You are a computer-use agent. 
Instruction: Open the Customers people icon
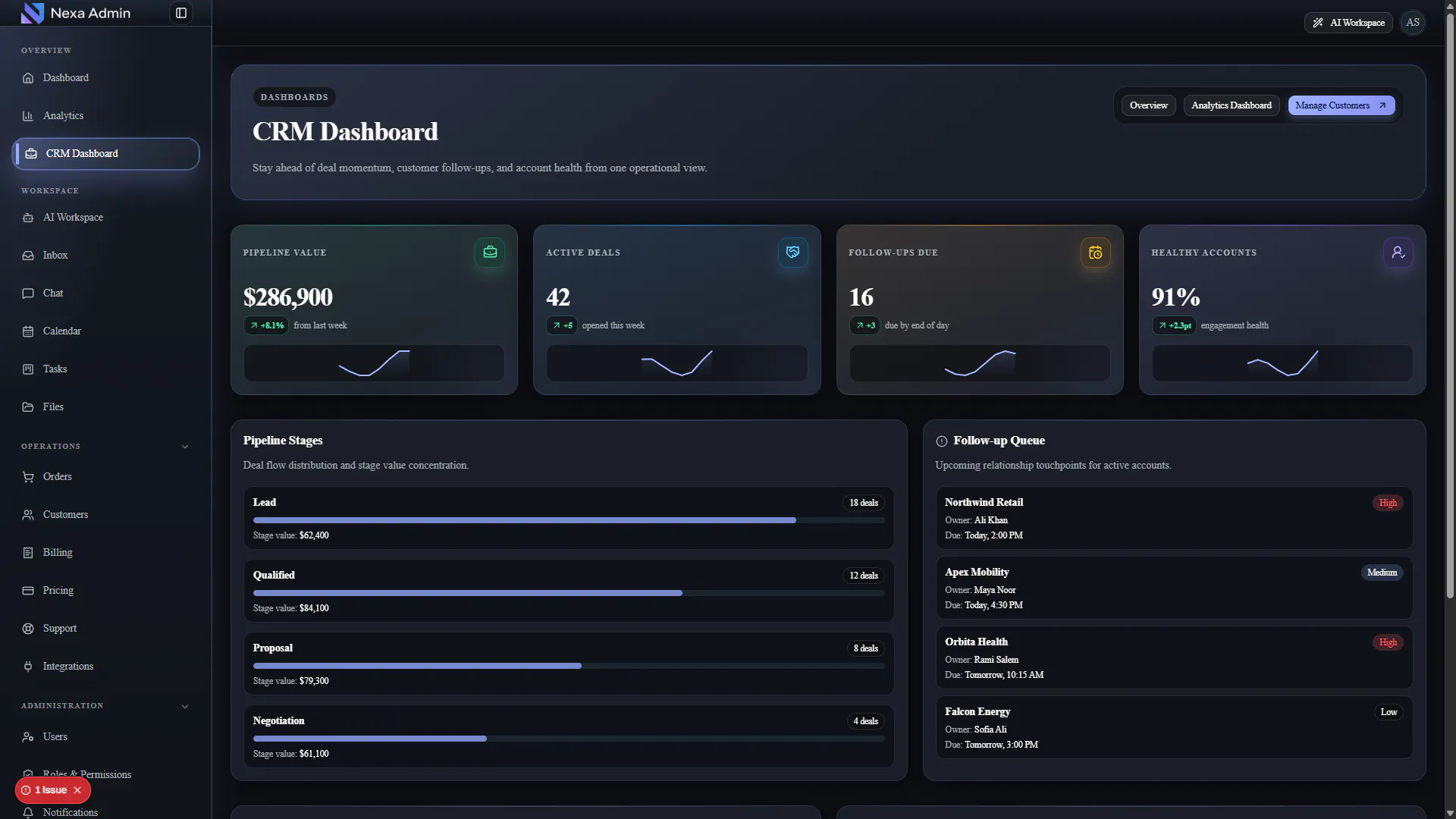click(x=28, y=515)
